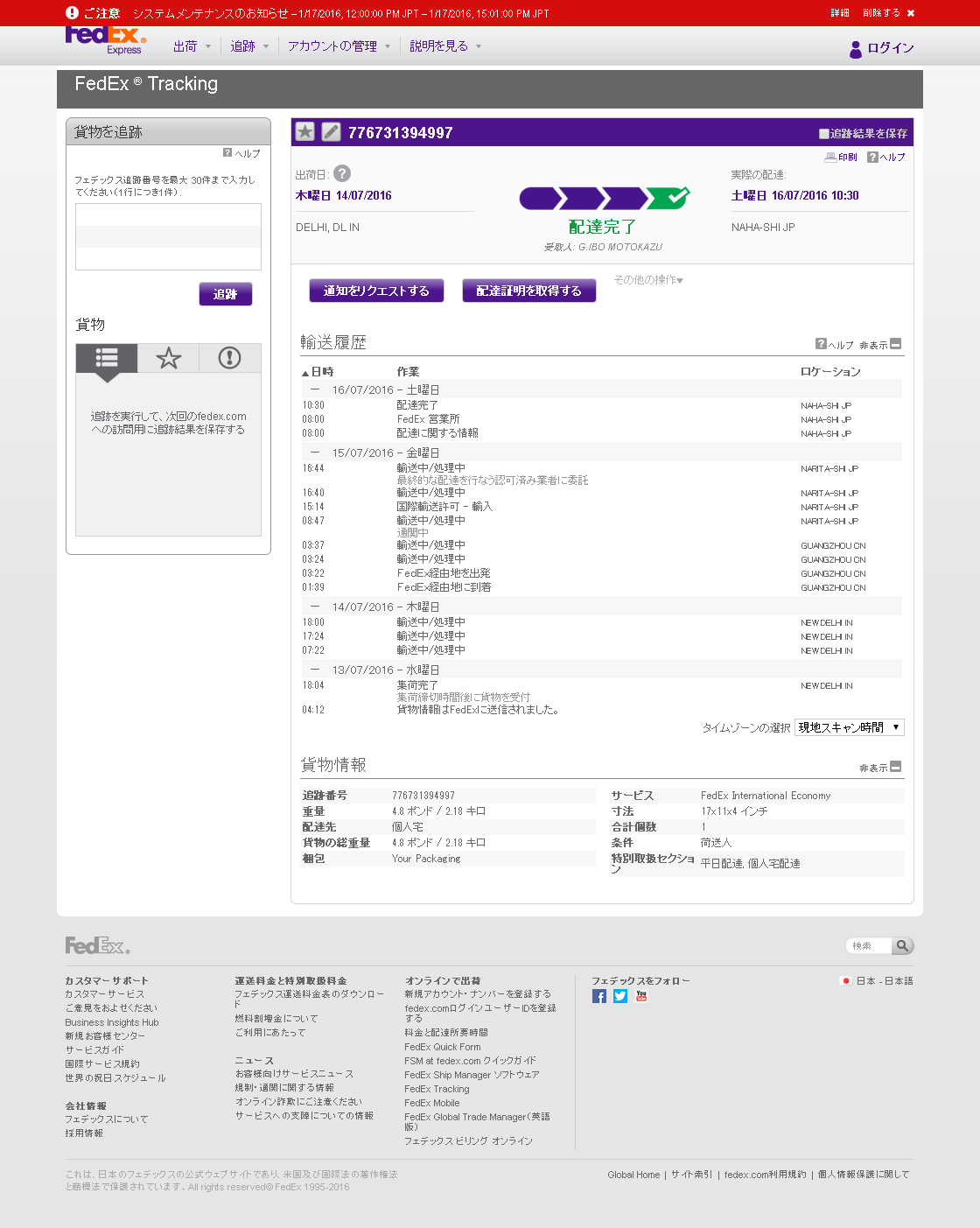
Task: Open the 世界の祝日スケジュール link
Action: [115, 1078]
